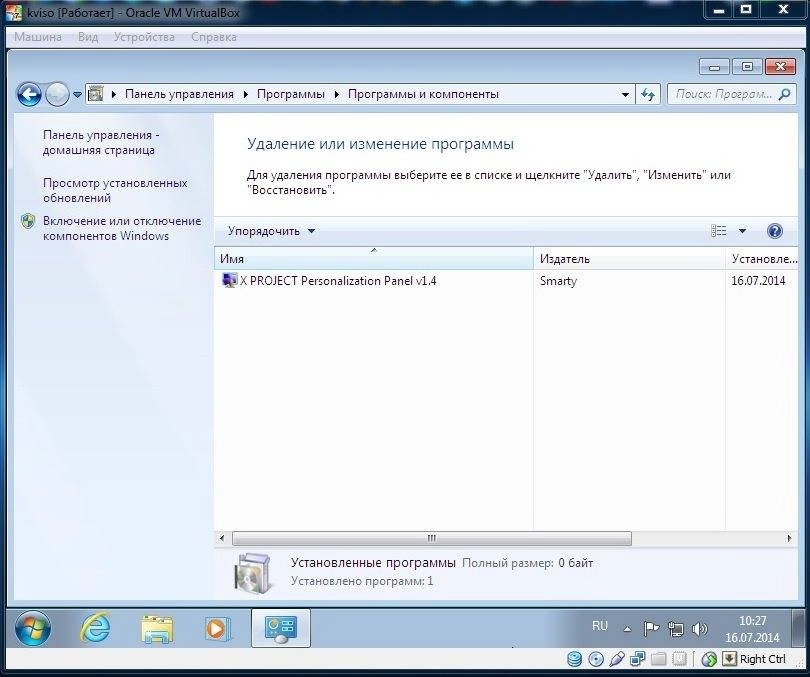Screen dimensions: 810x677
Task: Expand the arrow after Панель управления breadcrumb
Action: [245, 95]
